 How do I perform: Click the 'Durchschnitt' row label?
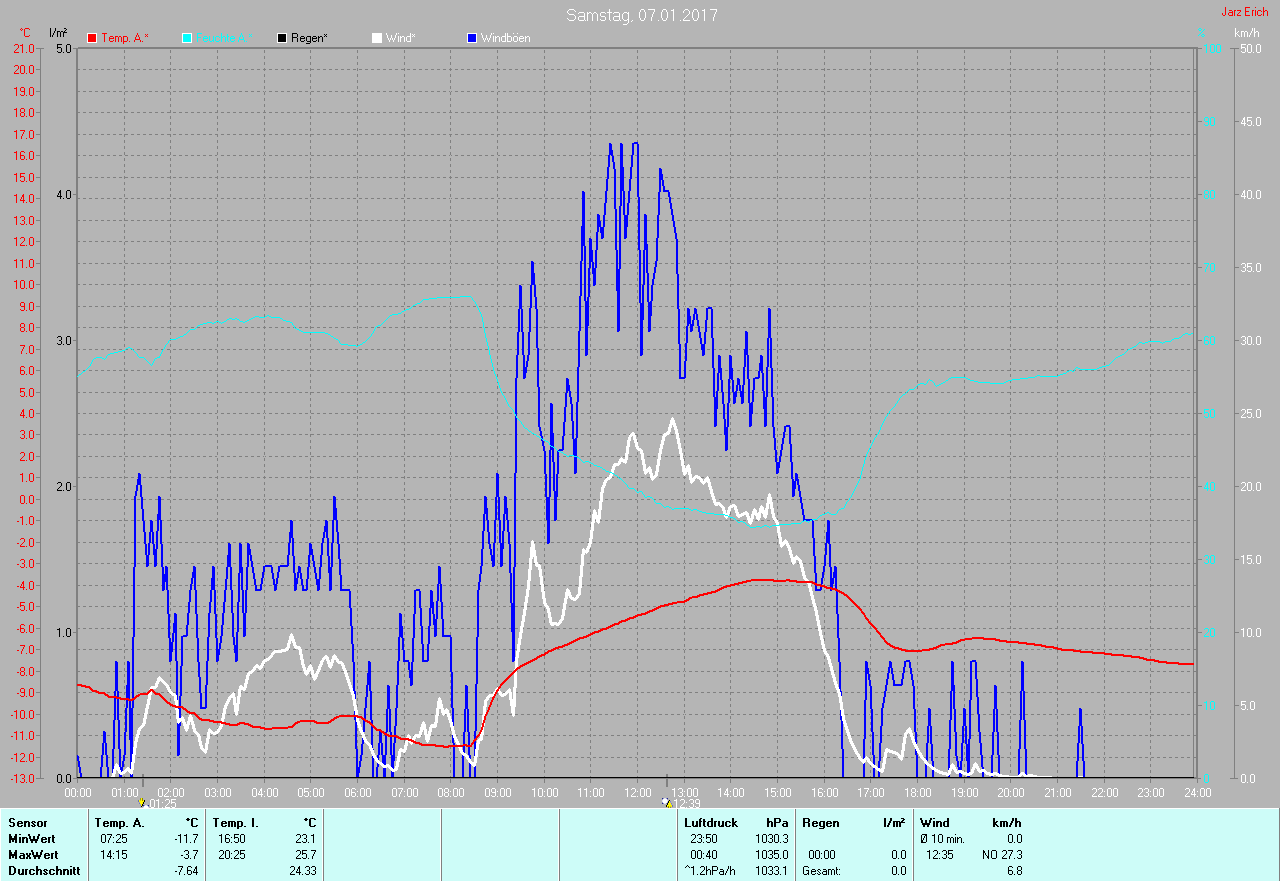(44, 871)
